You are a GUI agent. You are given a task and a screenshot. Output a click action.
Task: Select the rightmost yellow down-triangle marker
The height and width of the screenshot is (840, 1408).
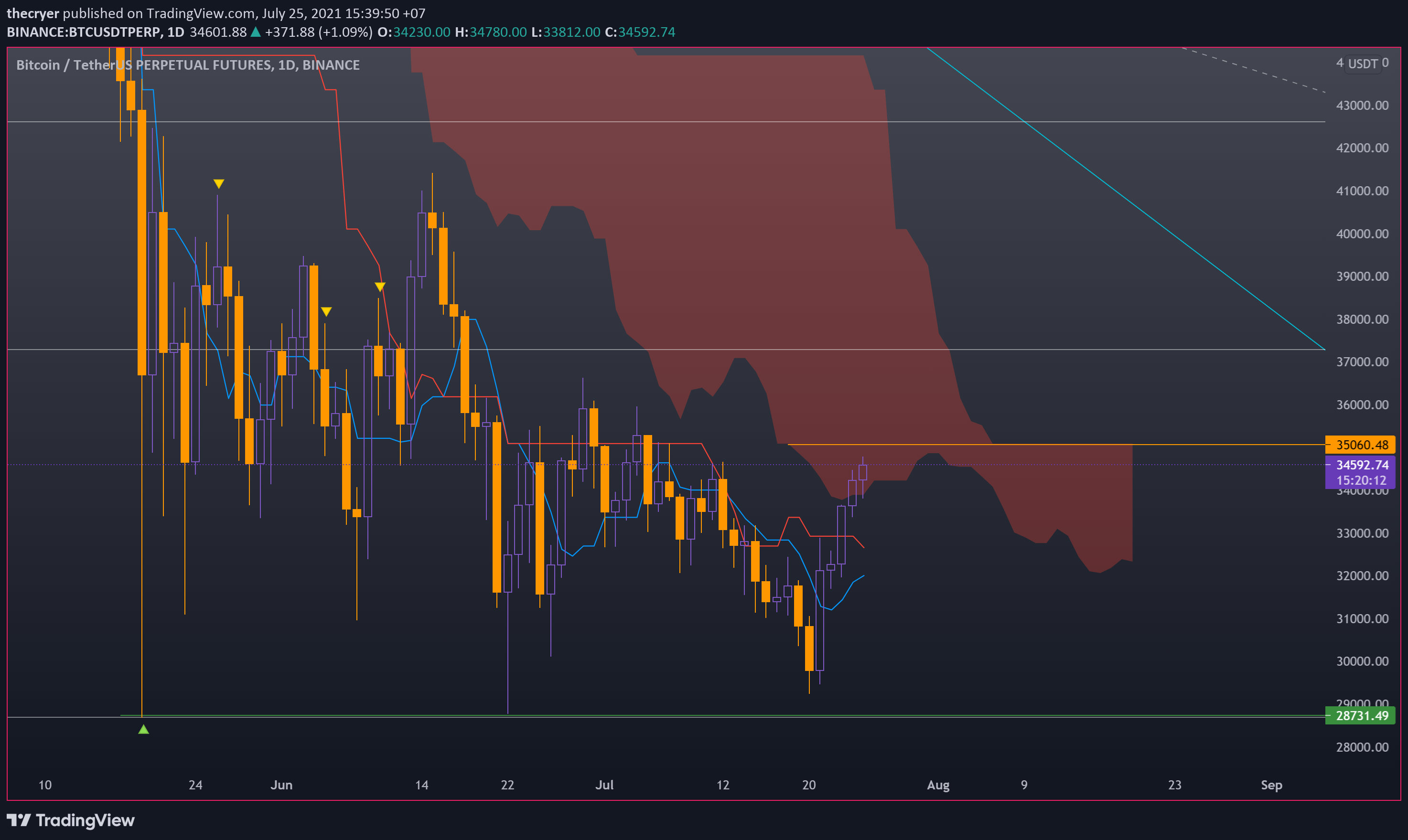pos(380,287)
